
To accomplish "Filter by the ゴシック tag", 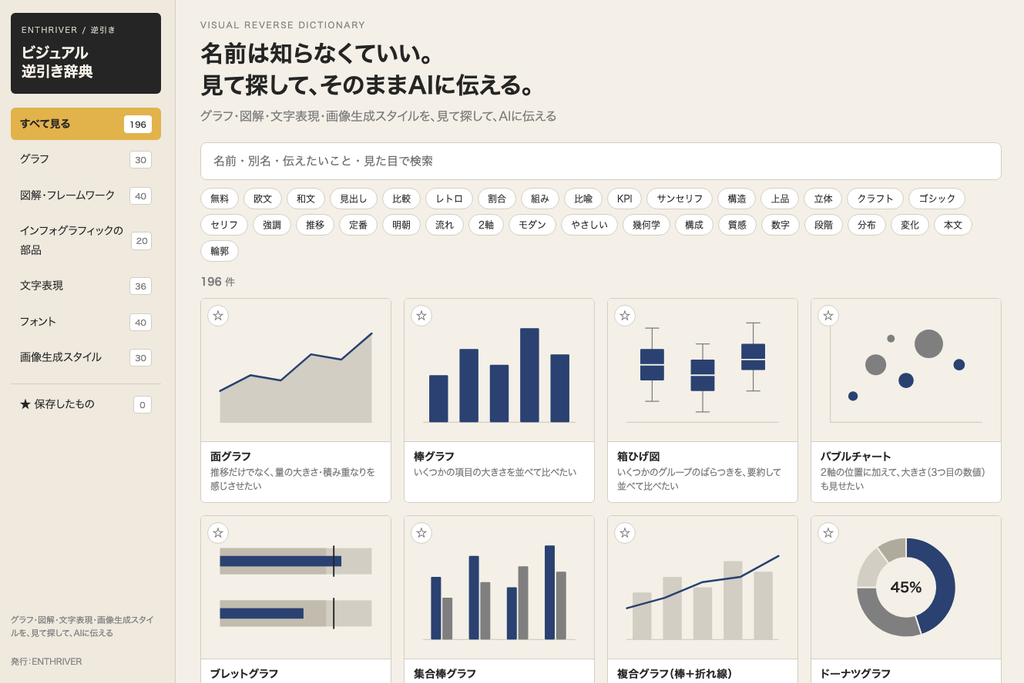I will (936, 199).
